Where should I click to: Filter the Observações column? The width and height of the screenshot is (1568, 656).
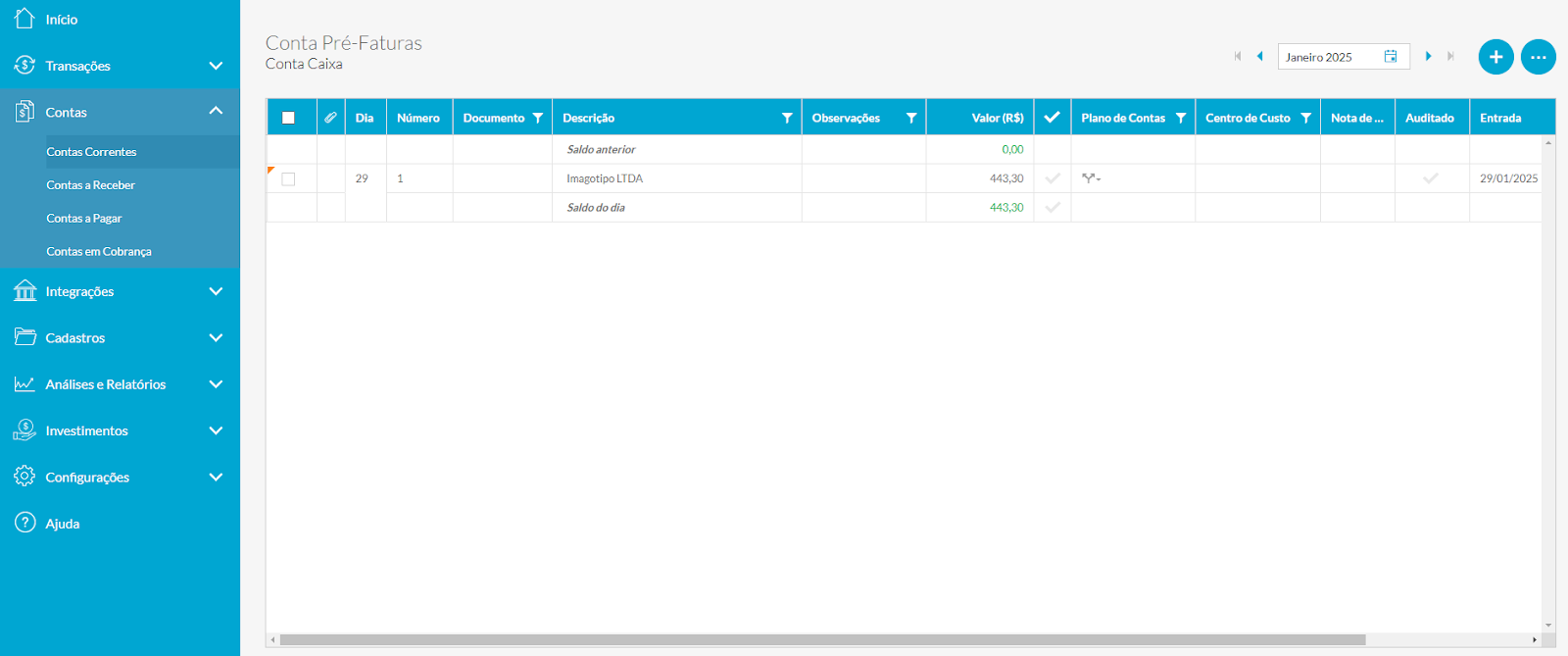tap(911, 118)
